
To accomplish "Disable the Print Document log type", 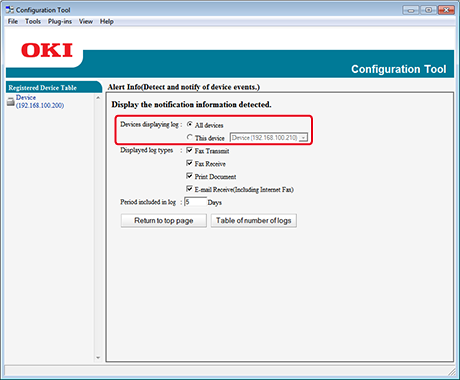I will pyautogui.click(x=189, y=176).
